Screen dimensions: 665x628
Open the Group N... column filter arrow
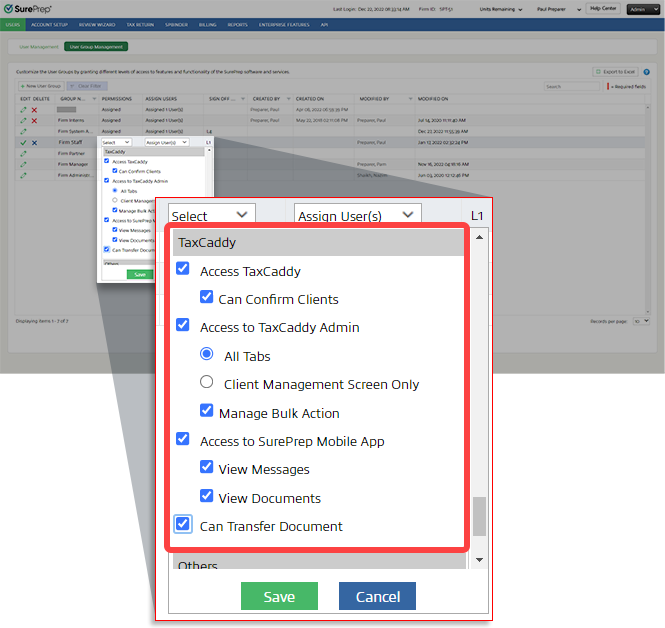click(94, 99)
